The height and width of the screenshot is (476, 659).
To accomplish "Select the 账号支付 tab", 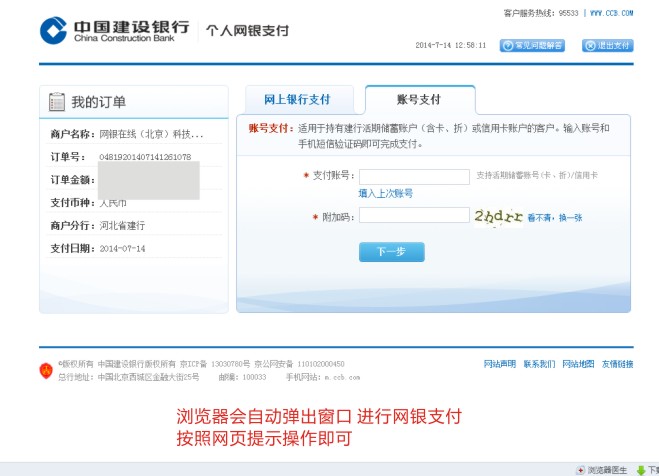I will 419,100.
